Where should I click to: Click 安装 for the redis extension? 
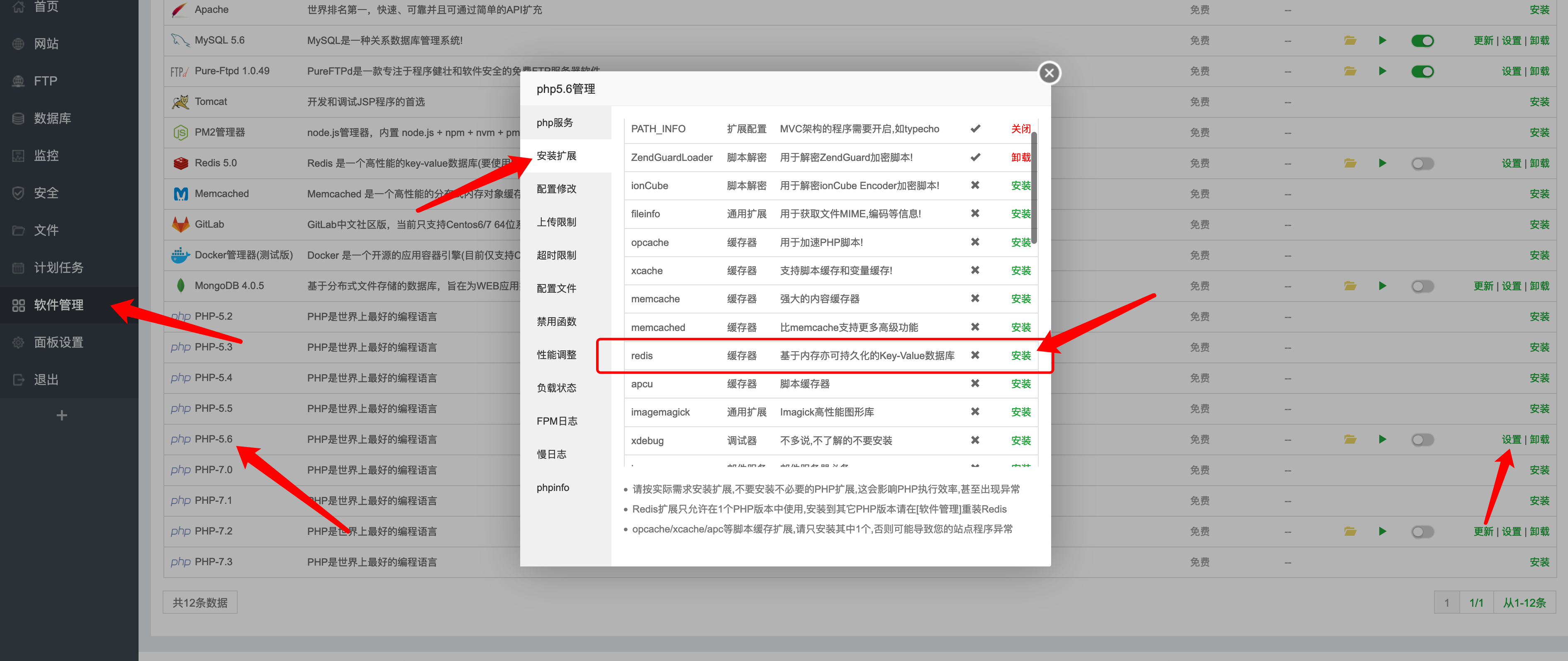pyautogui.click(x=1021, y=355)
